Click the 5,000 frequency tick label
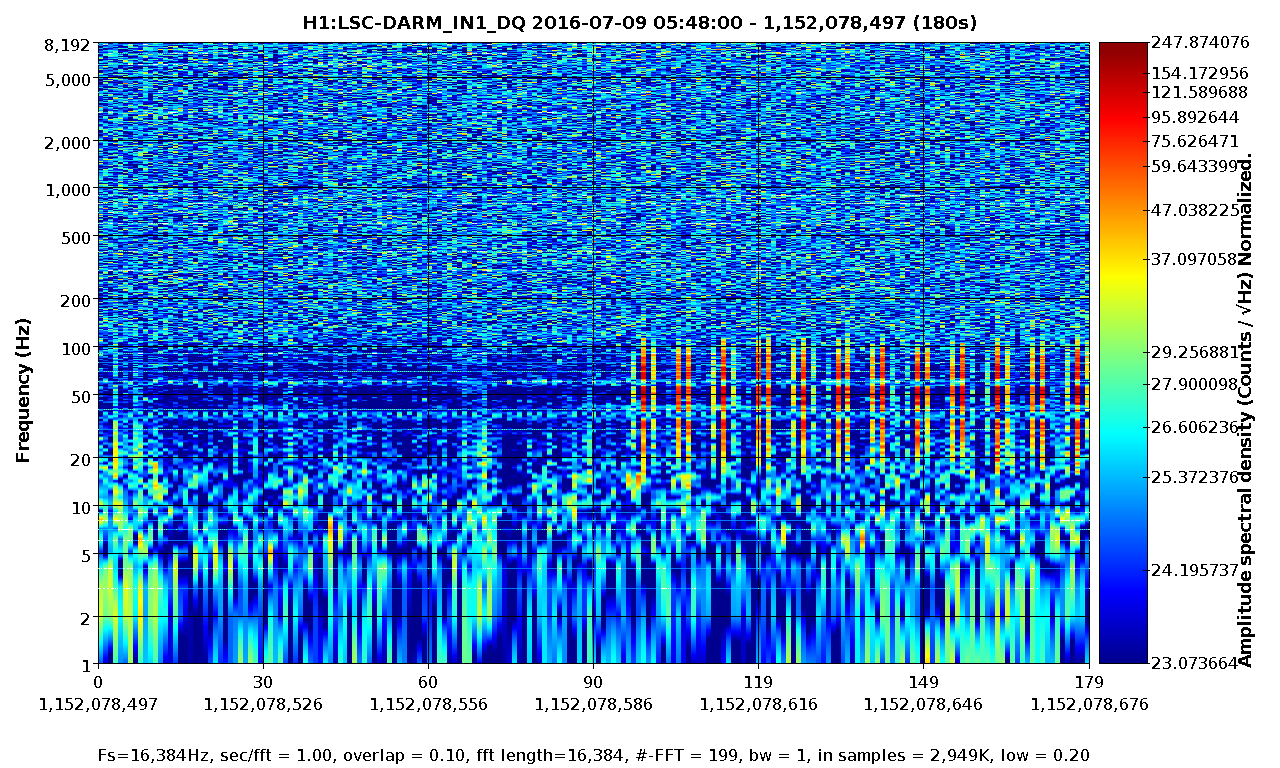 (67, 79)
